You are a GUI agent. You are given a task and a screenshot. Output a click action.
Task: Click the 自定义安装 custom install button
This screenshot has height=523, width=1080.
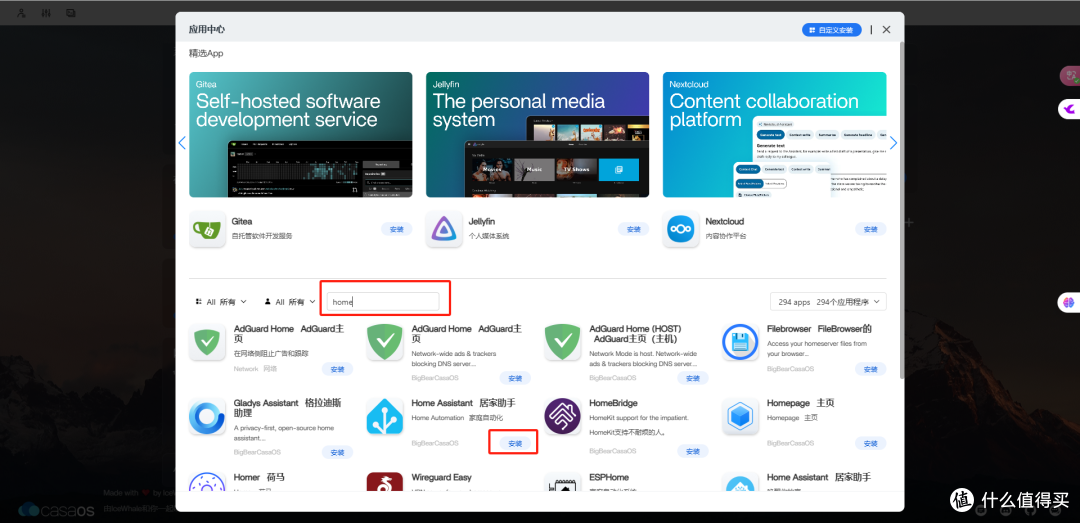(x=832, y=30)
